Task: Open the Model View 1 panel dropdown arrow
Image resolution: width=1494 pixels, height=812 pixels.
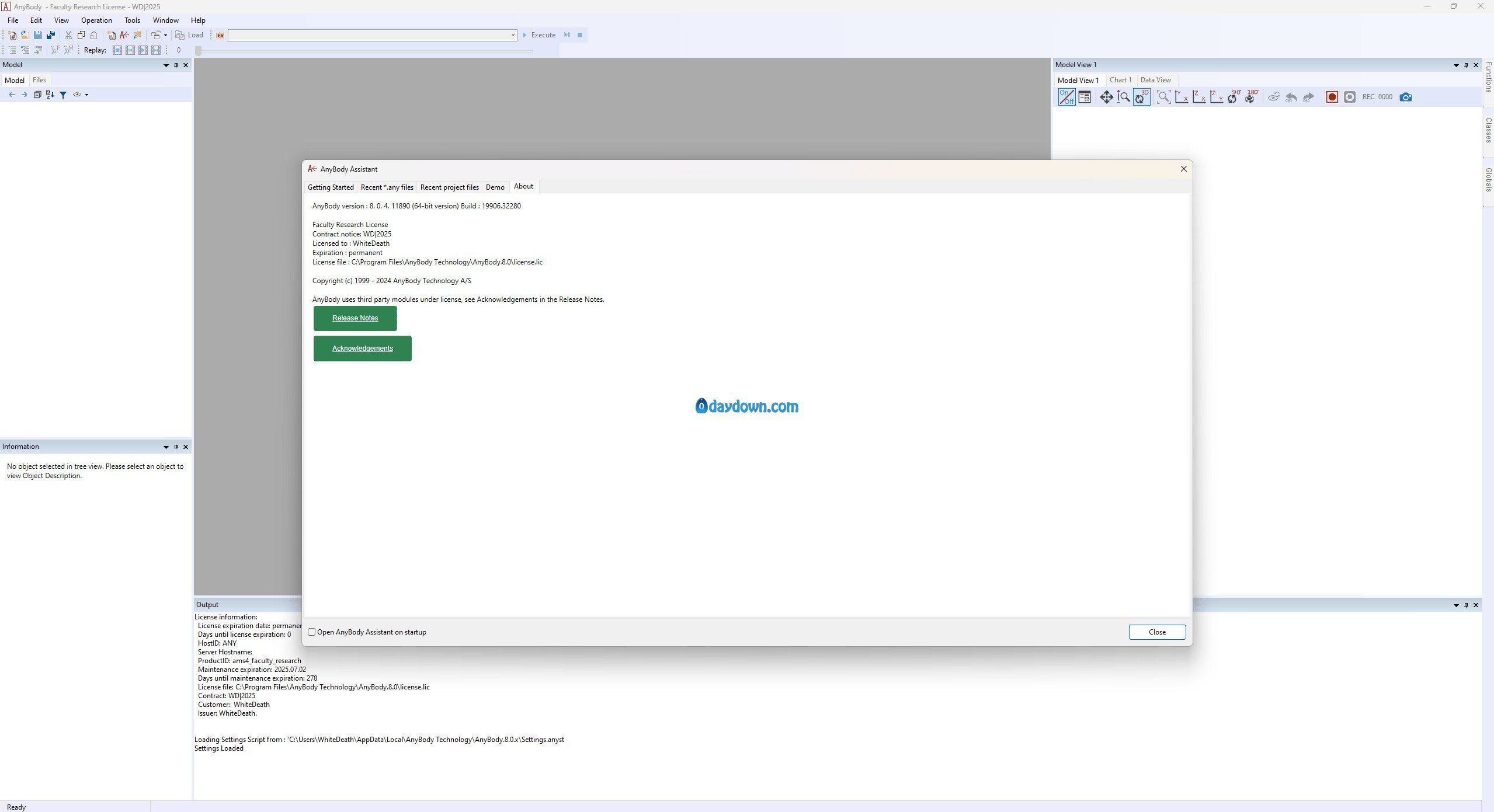Action: pyautogui.click(x=1456, y=65)
